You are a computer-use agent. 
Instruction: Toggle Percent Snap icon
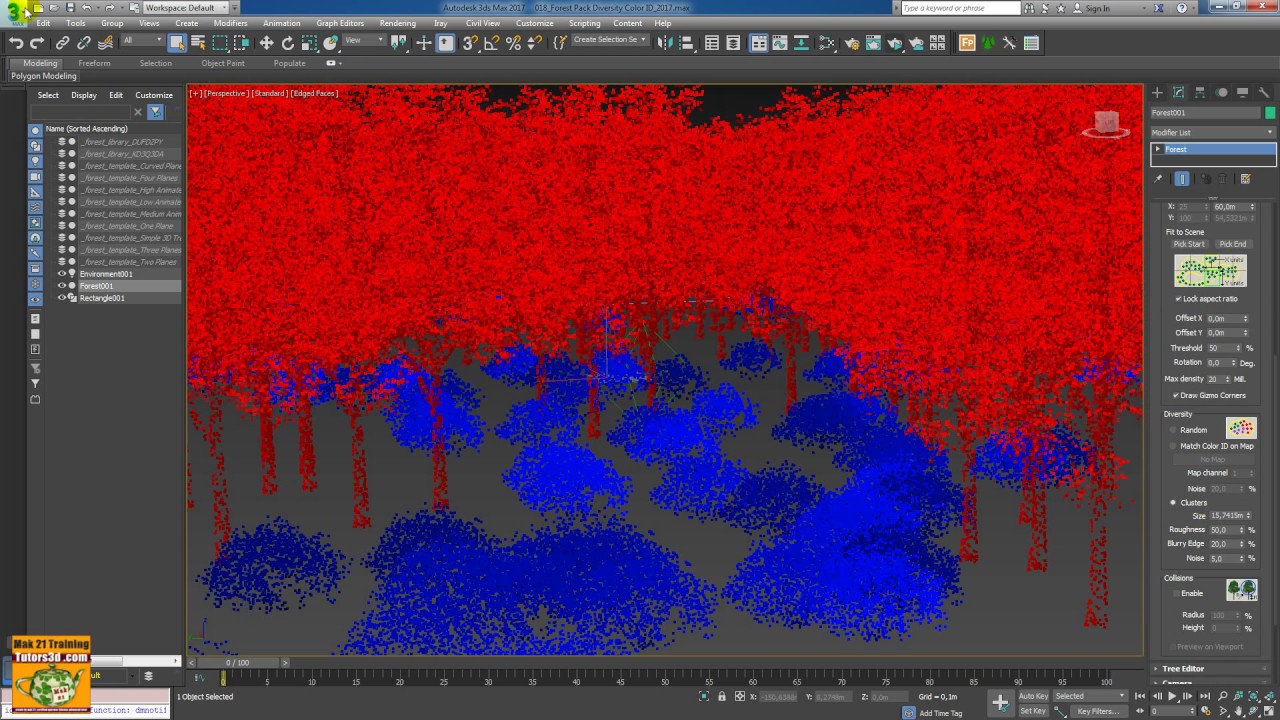[x=513, y=43]
